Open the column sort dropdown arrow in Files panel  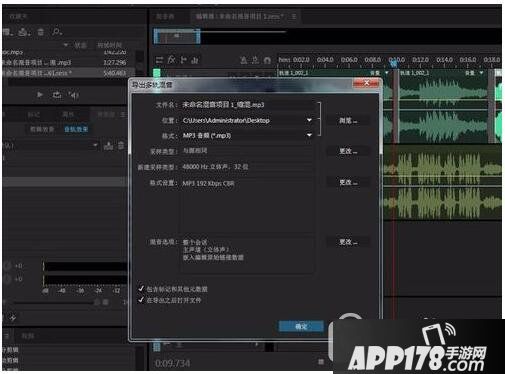[x=66, y=45]
